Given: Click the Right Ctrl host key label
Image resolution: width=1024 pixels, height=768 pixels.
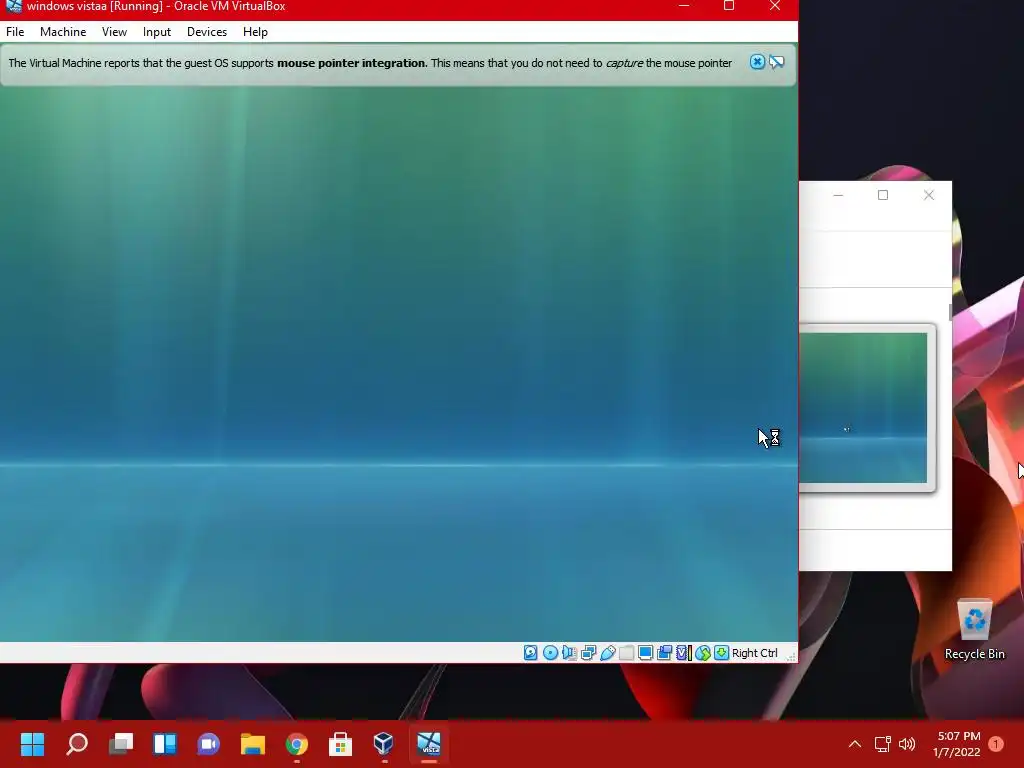Looking at the screenshot, I should 754,653.
